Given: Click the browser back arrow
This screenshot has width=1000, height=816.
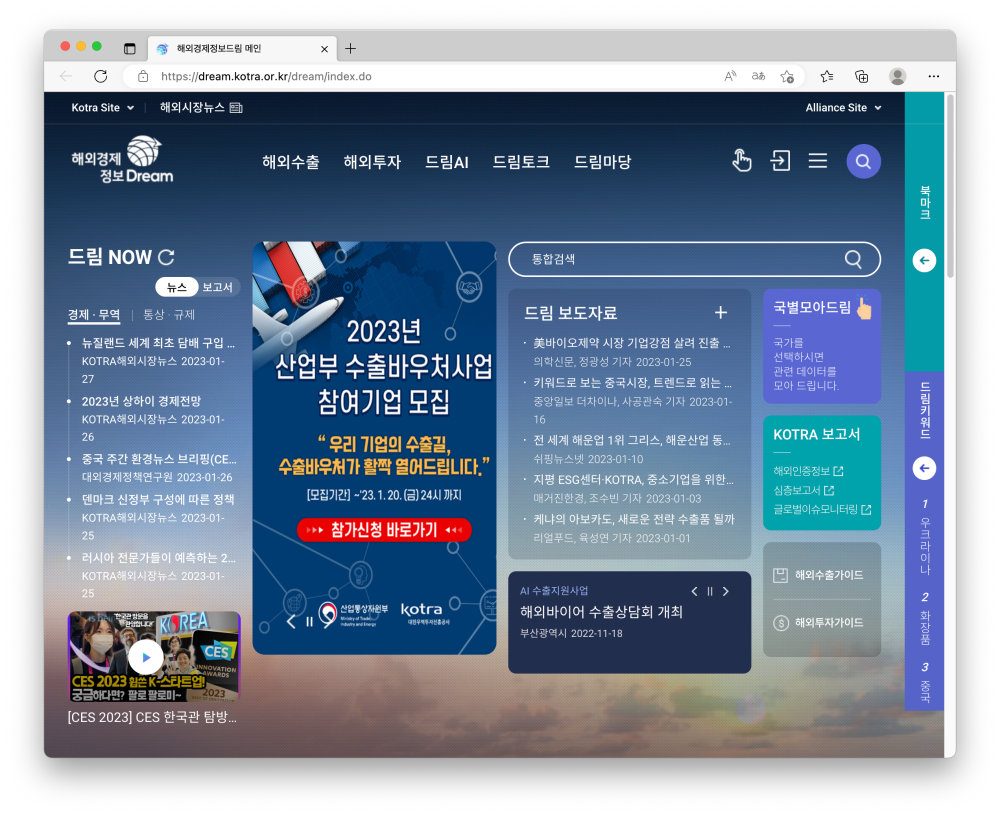Looking at the screenshot, I should coord(66,77).
